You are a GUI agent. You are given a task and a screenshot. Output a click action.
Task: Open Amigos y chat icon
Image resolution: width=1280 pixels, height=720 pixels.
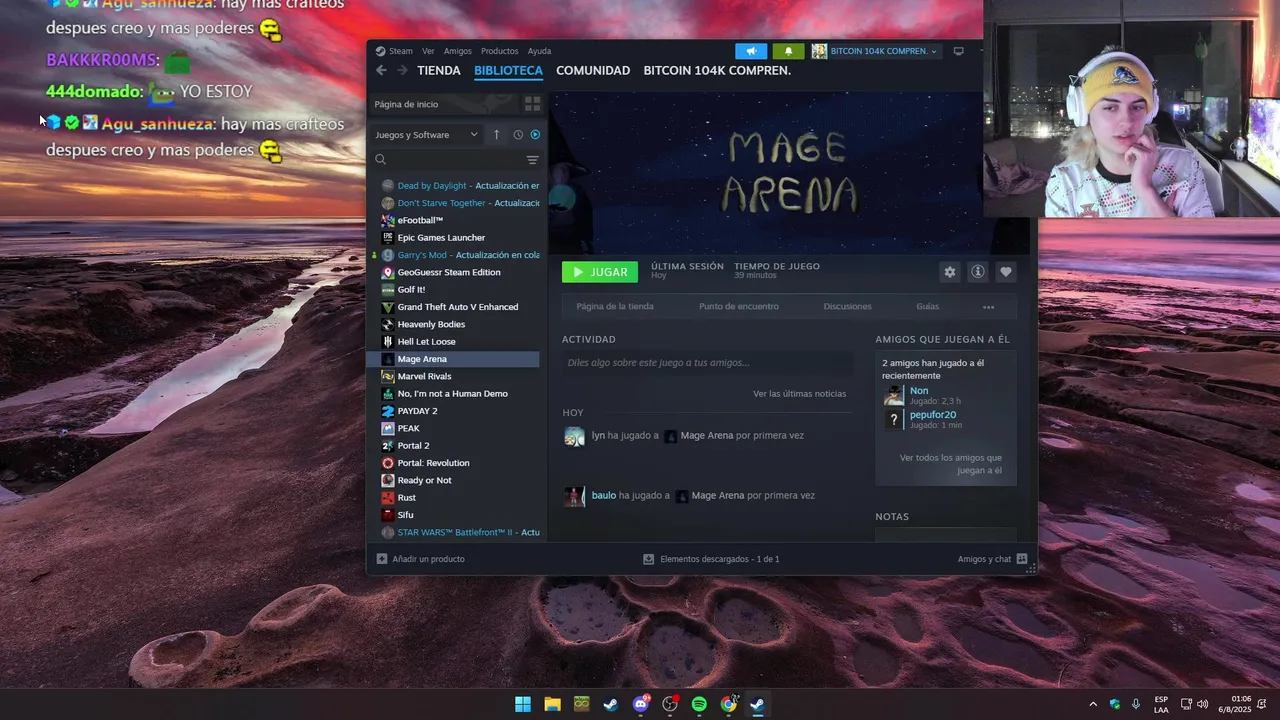coord(1022,559)
